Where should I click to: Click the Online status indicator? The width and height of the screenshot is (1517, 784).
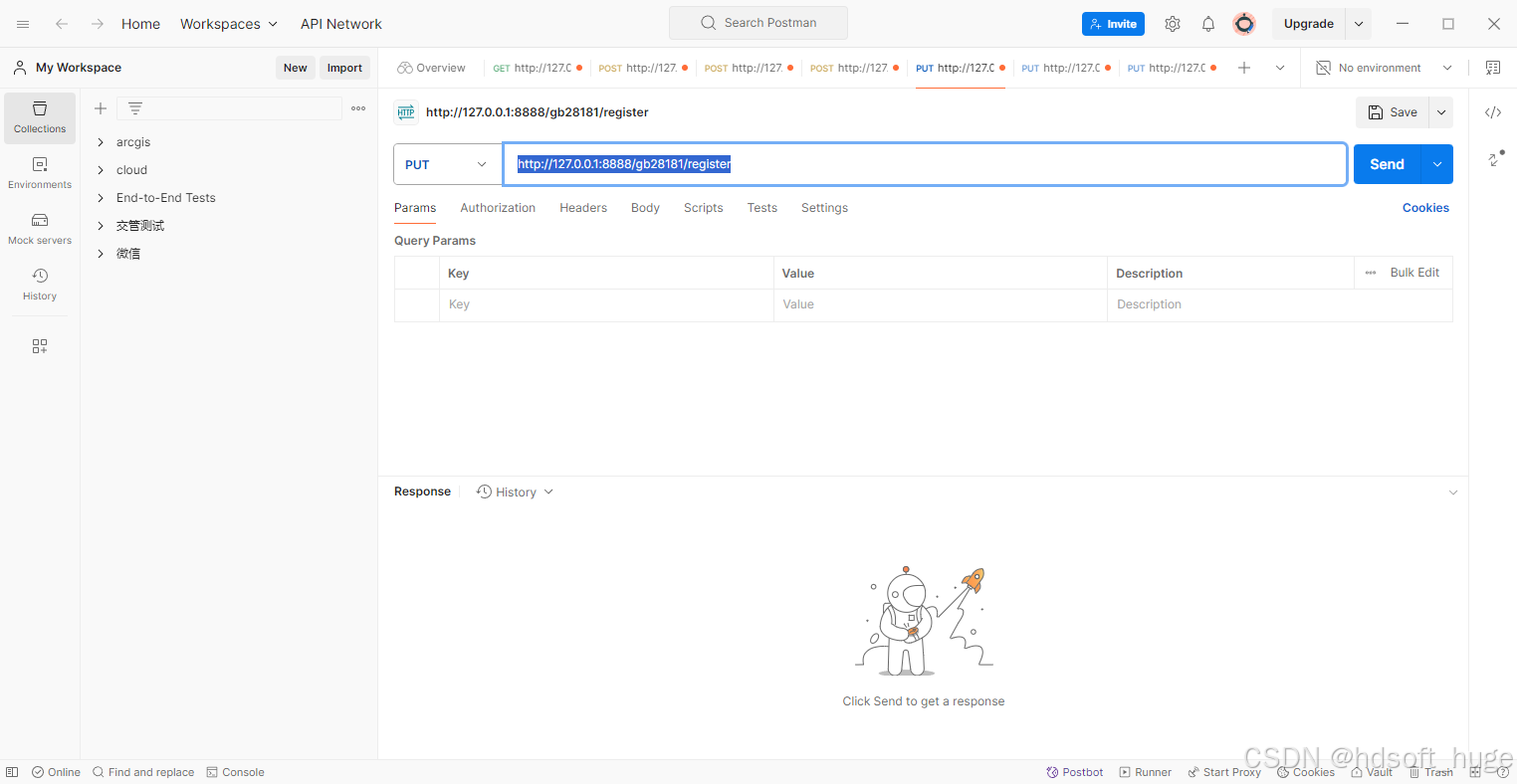56,772
